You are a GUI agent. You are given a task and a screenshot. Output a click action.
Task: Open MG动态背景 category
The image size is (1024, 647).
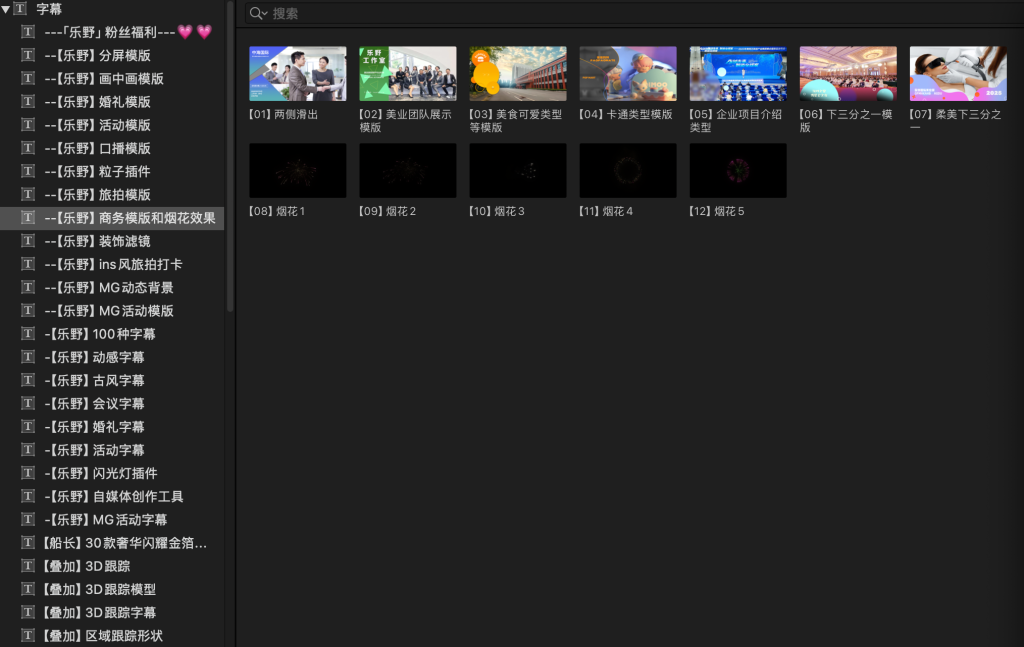pyautogui.click(x=112, y=287)
